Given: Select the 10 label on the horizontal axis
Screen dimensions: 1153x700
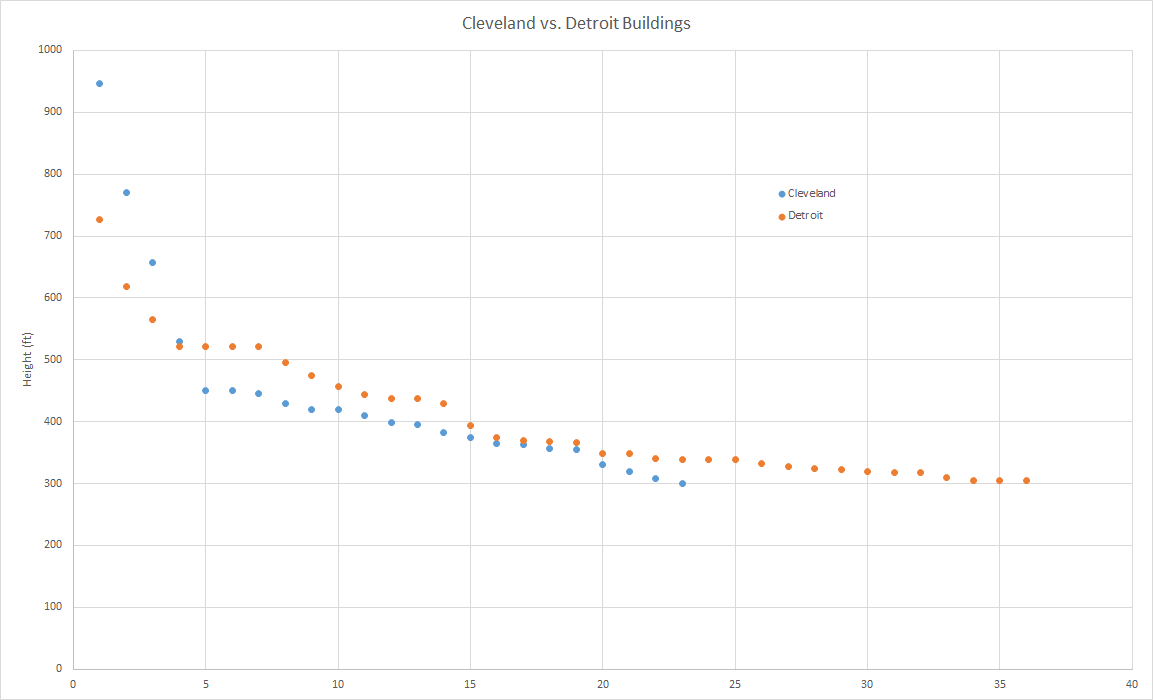Looking at the screenshot, I should coord(338,684).
